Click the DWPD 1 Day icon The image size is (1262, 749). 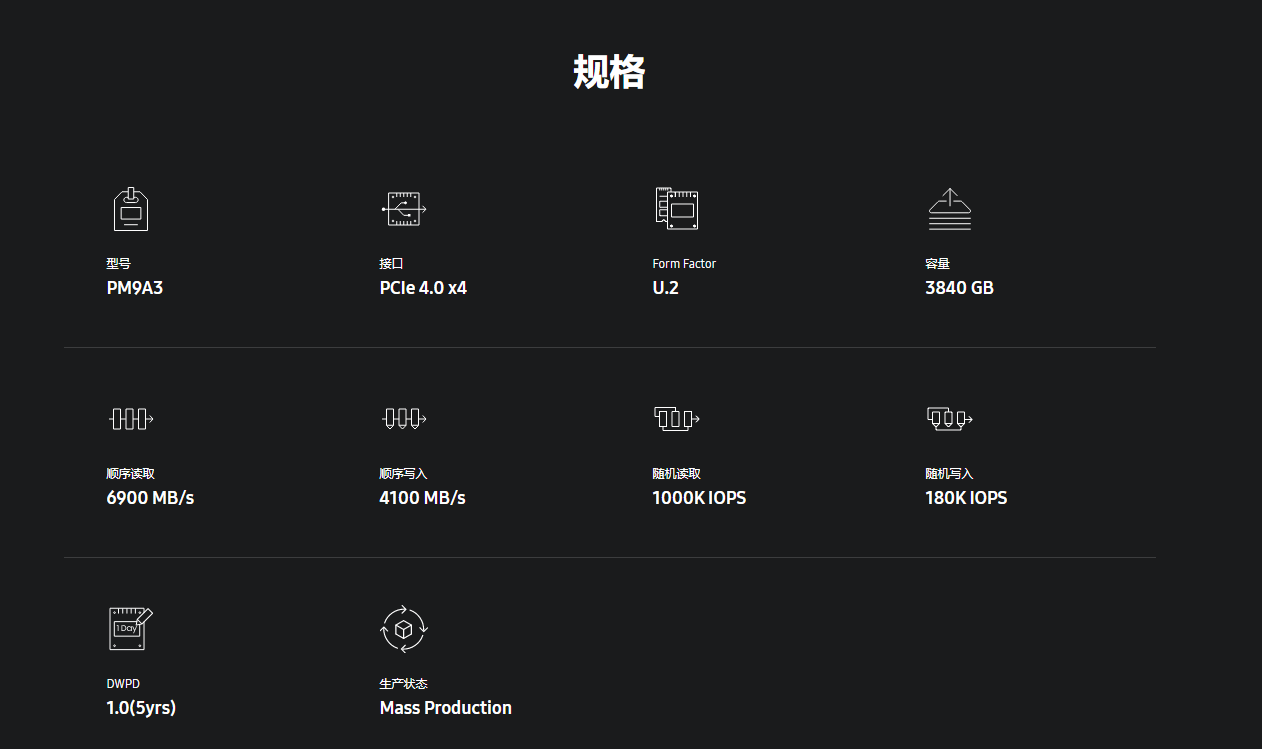pyautogui.click(x=131, y=629)
